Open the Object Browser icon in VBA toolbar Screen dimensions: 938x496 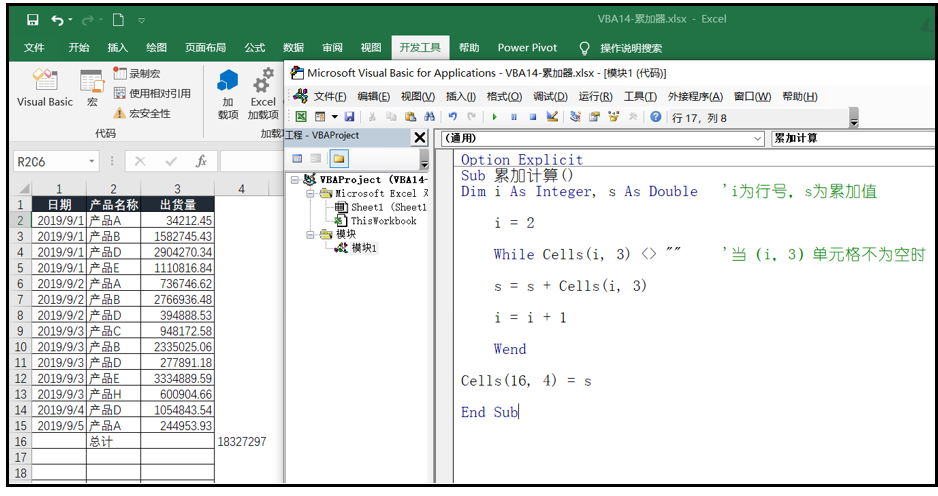coord(614,117)
